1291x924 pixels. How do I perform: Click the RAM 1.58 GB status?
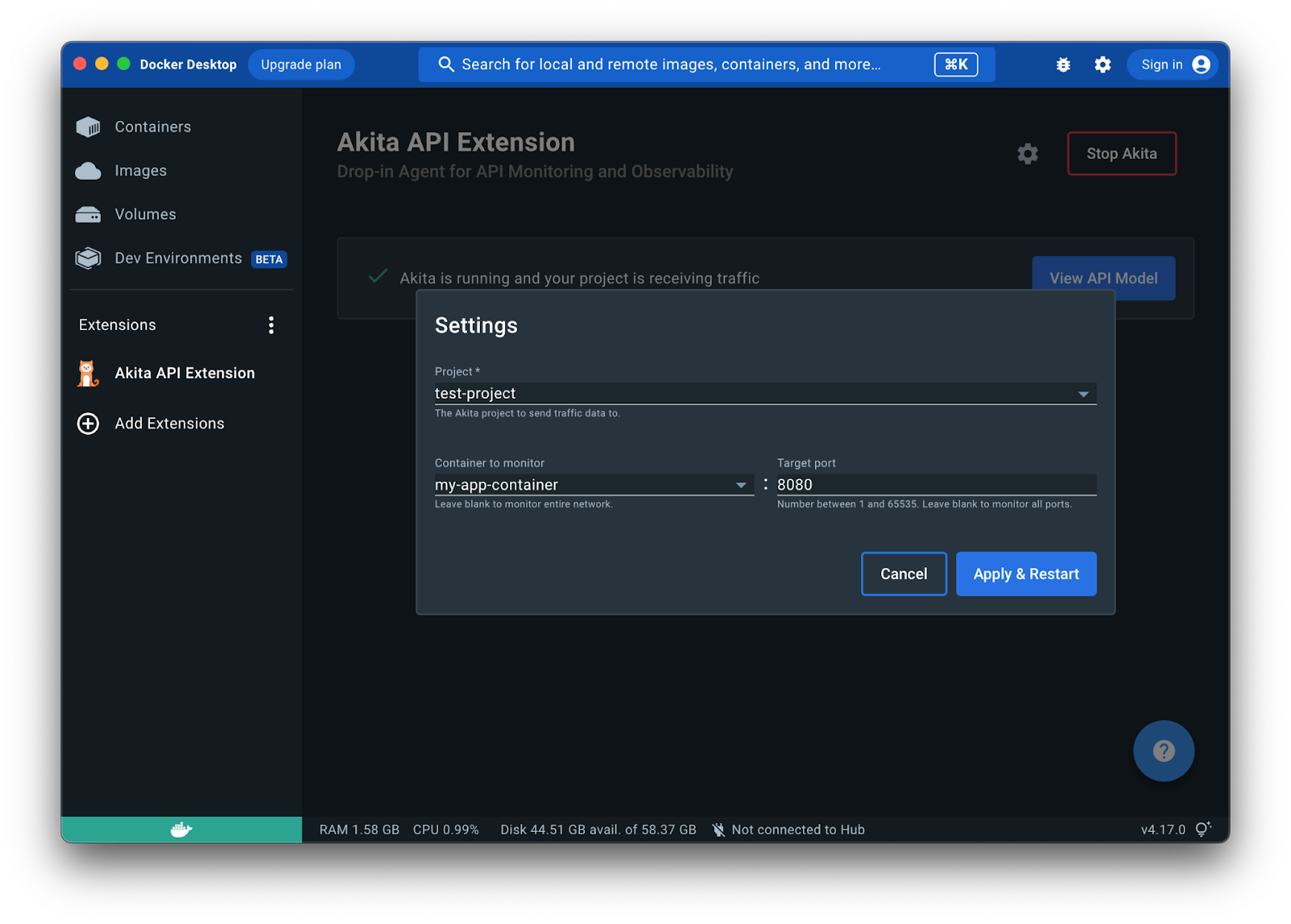[359, 830]
